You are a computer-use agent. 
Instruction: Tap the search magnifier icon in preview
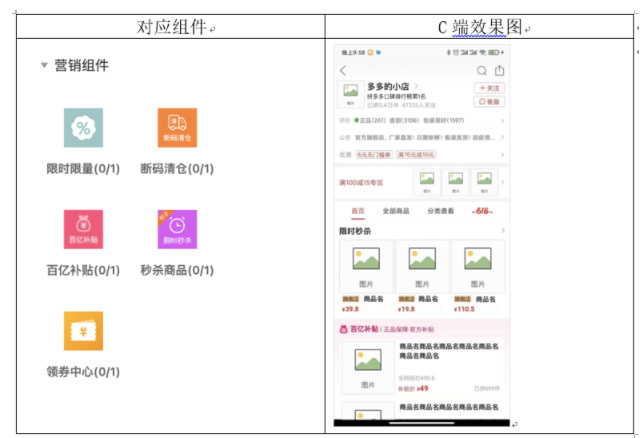(482, 71)
